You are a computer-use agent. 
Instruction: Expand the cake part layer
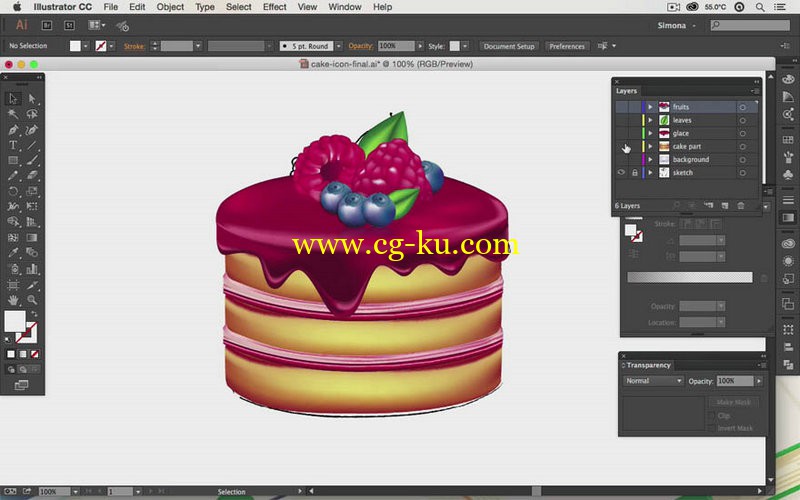pyautogui.click(x=651, y=146)
